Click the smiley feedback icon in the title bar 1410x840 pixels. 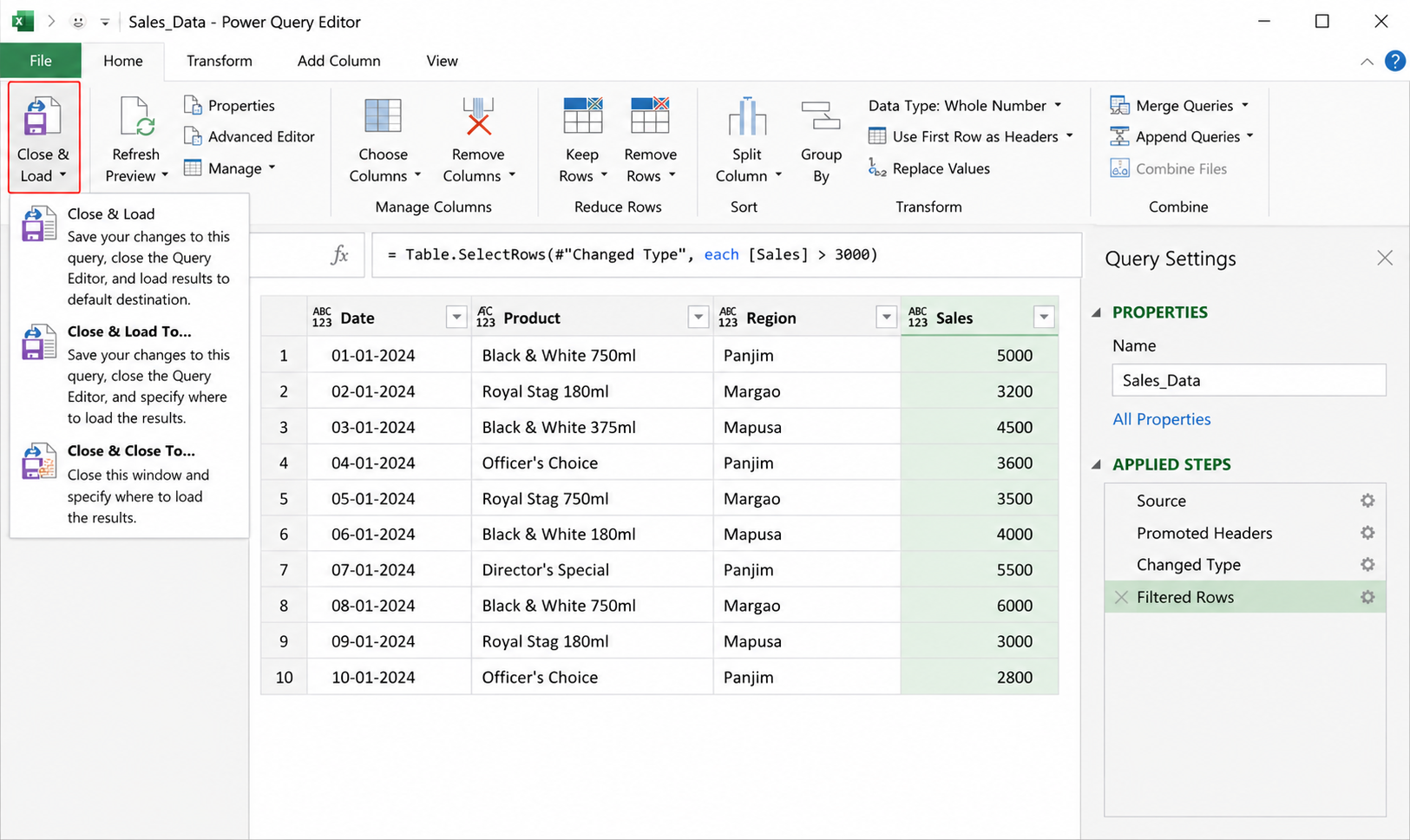pyautogui.click(x=78, y=22)
